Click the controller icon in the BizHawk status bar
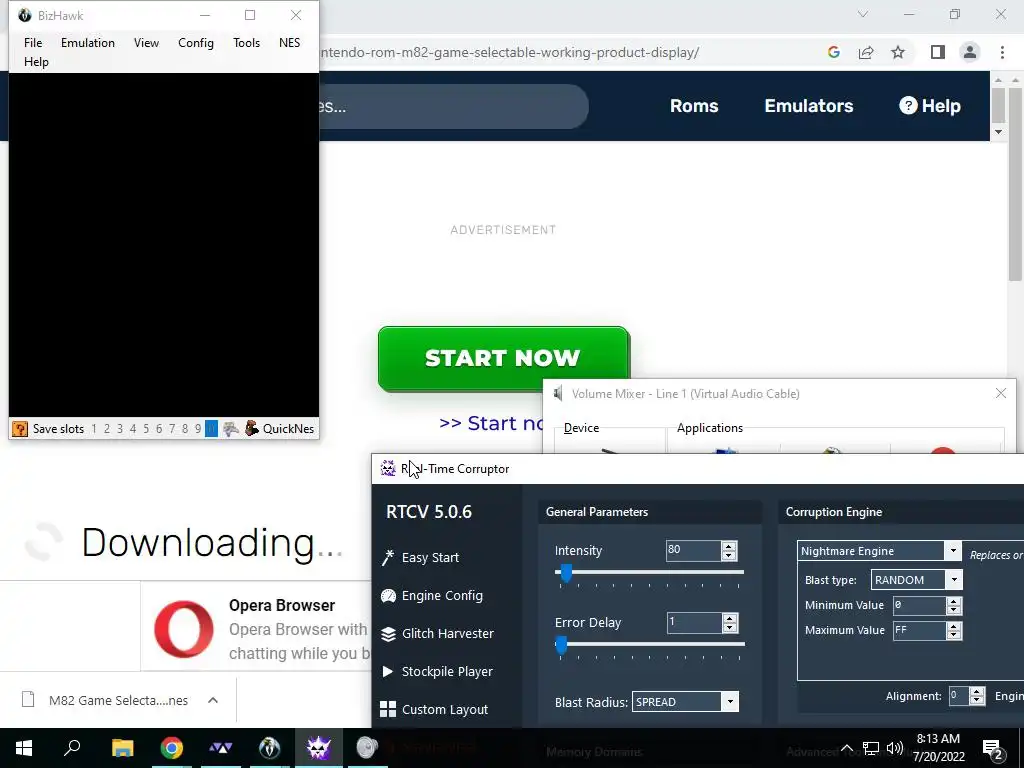 click(231, 429)
